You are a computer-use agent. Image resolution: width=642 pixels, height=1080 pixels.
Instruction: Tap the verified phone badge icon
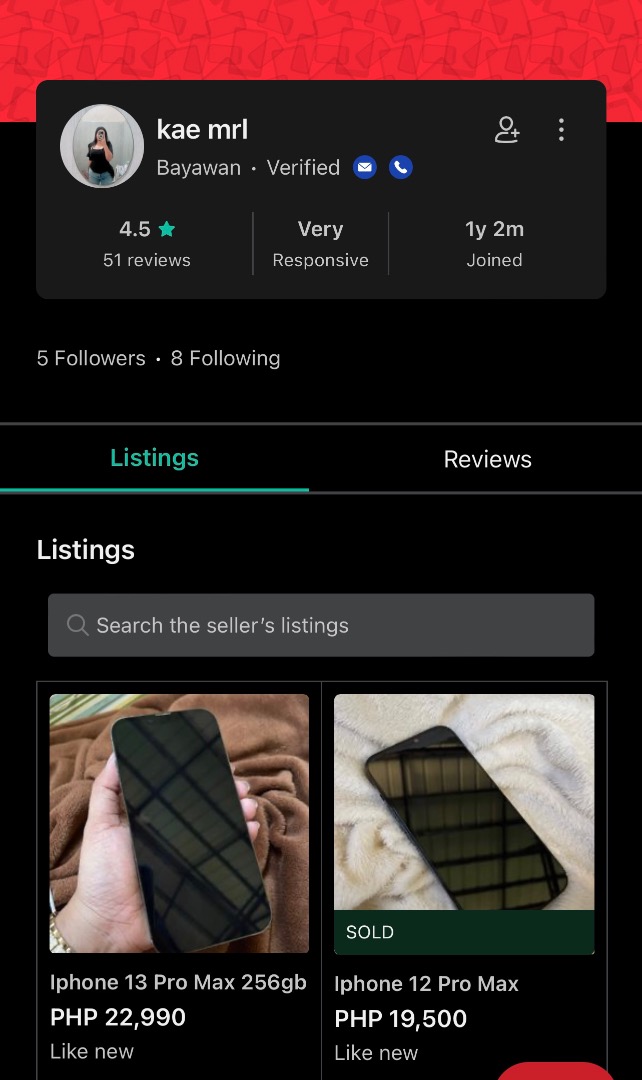pyautogui.click(x=401, y=167)
